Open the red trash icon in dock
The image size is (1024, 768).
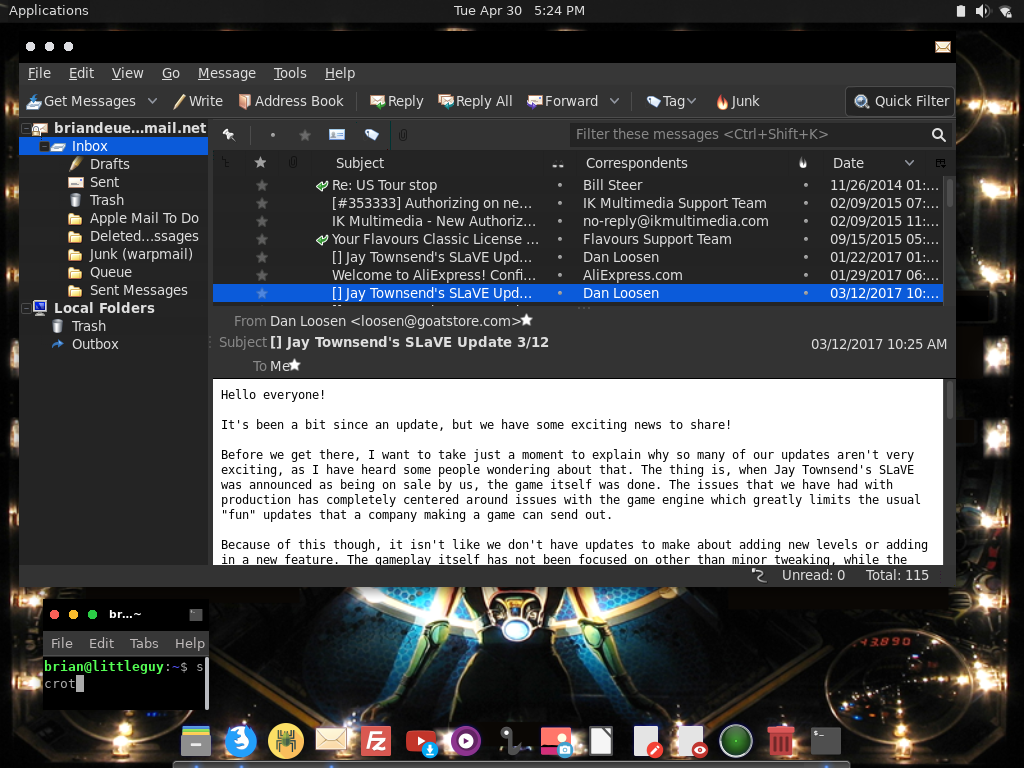pos(780,741)
